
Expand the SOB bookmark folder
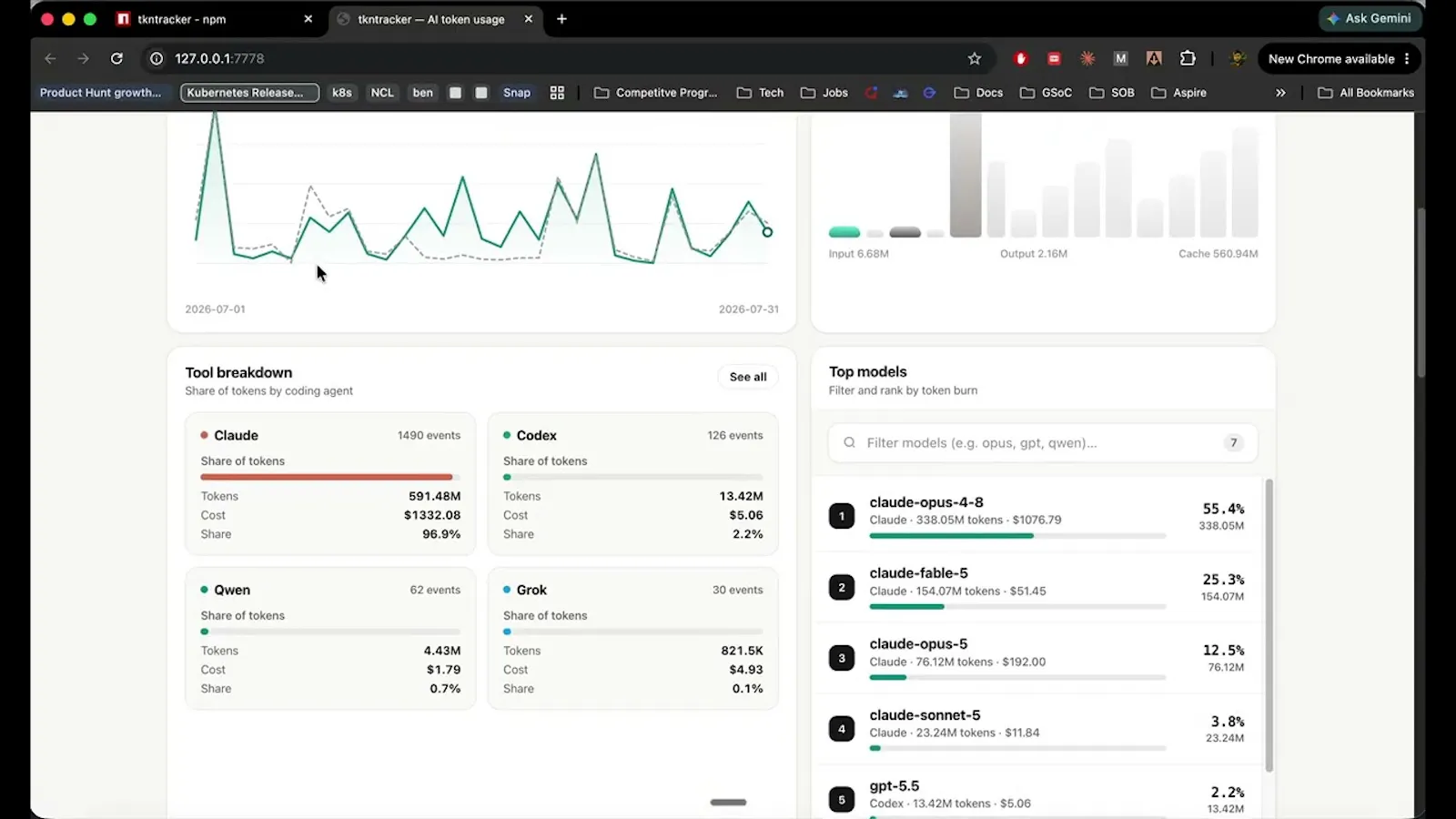click(1112, 93)
